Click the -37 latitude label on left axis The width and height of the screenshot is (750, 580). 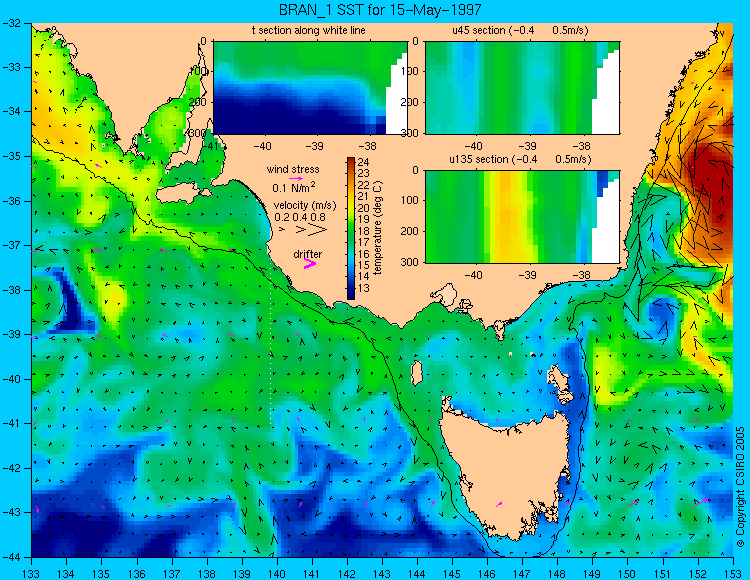click(x=11, y=245)
